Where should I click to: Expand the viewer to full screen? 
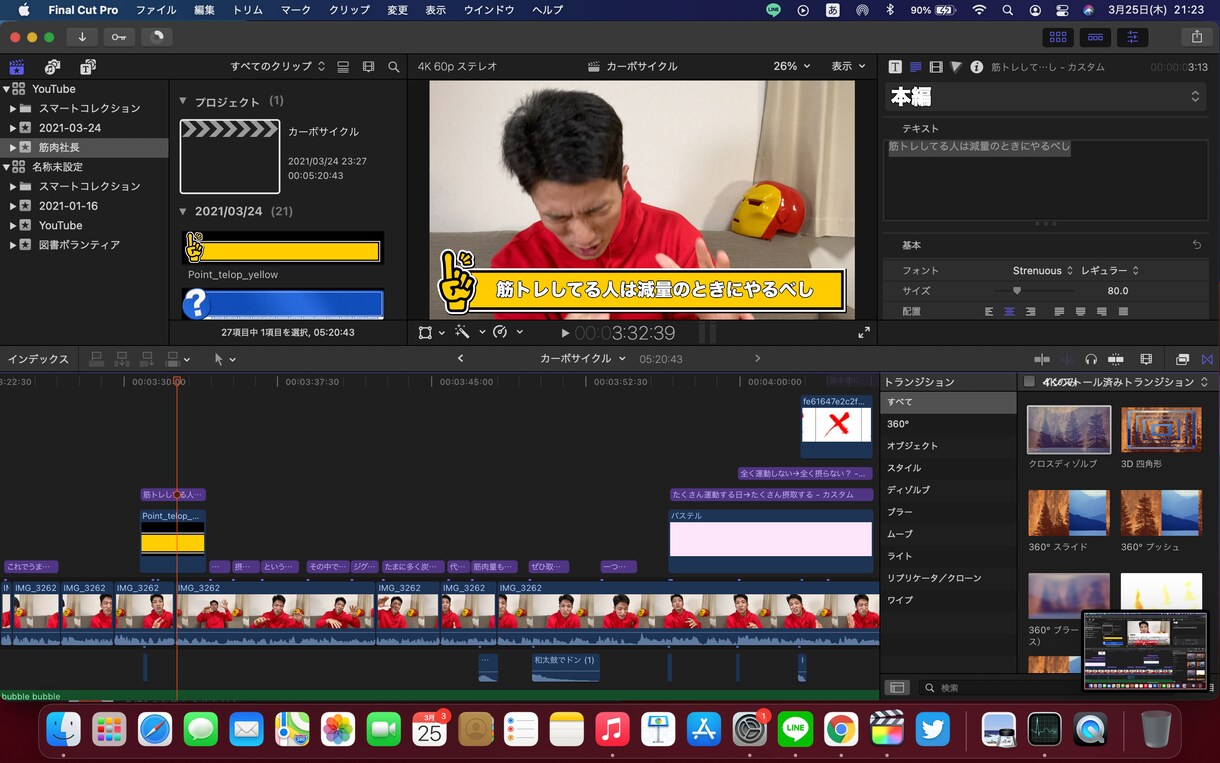864,333
